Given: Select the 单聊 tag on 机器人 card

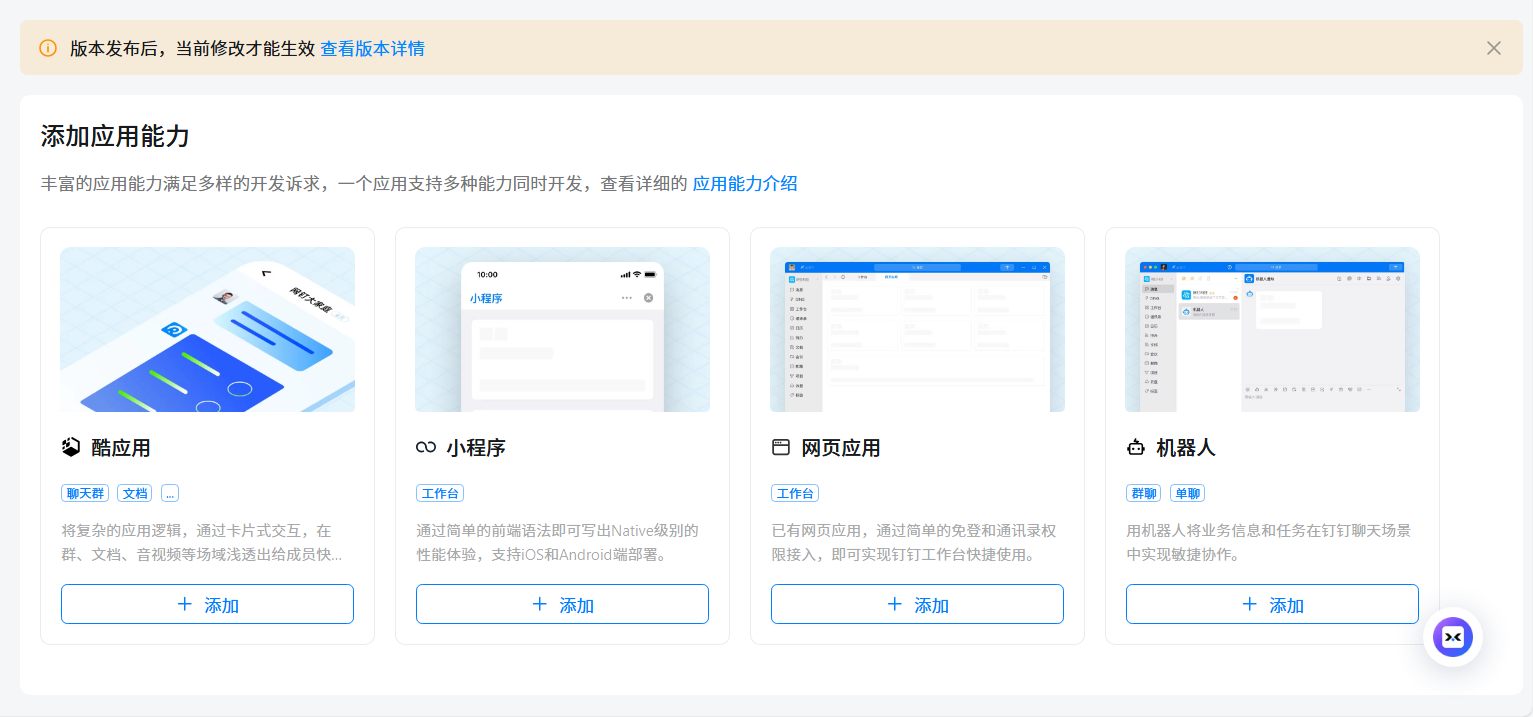Looking at the screenshot, I should click(1187, 493).
